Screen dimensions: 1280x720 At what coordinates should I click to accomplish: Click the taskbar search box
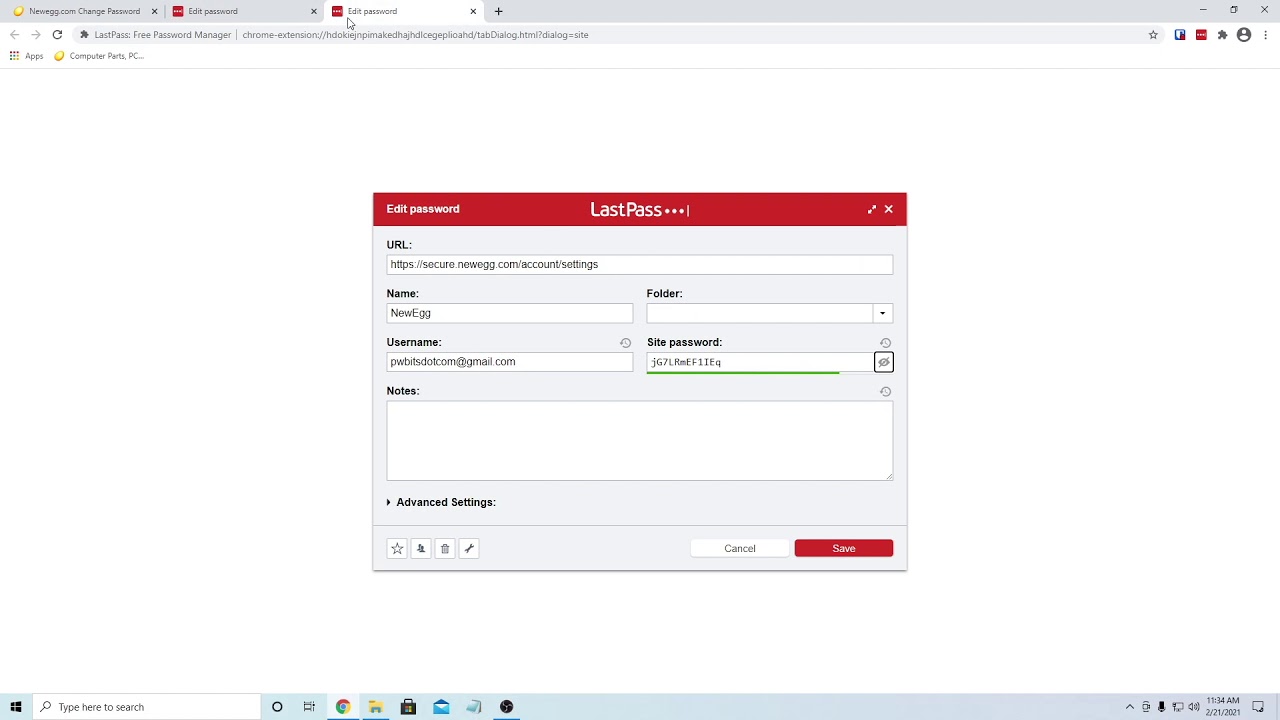146,707
